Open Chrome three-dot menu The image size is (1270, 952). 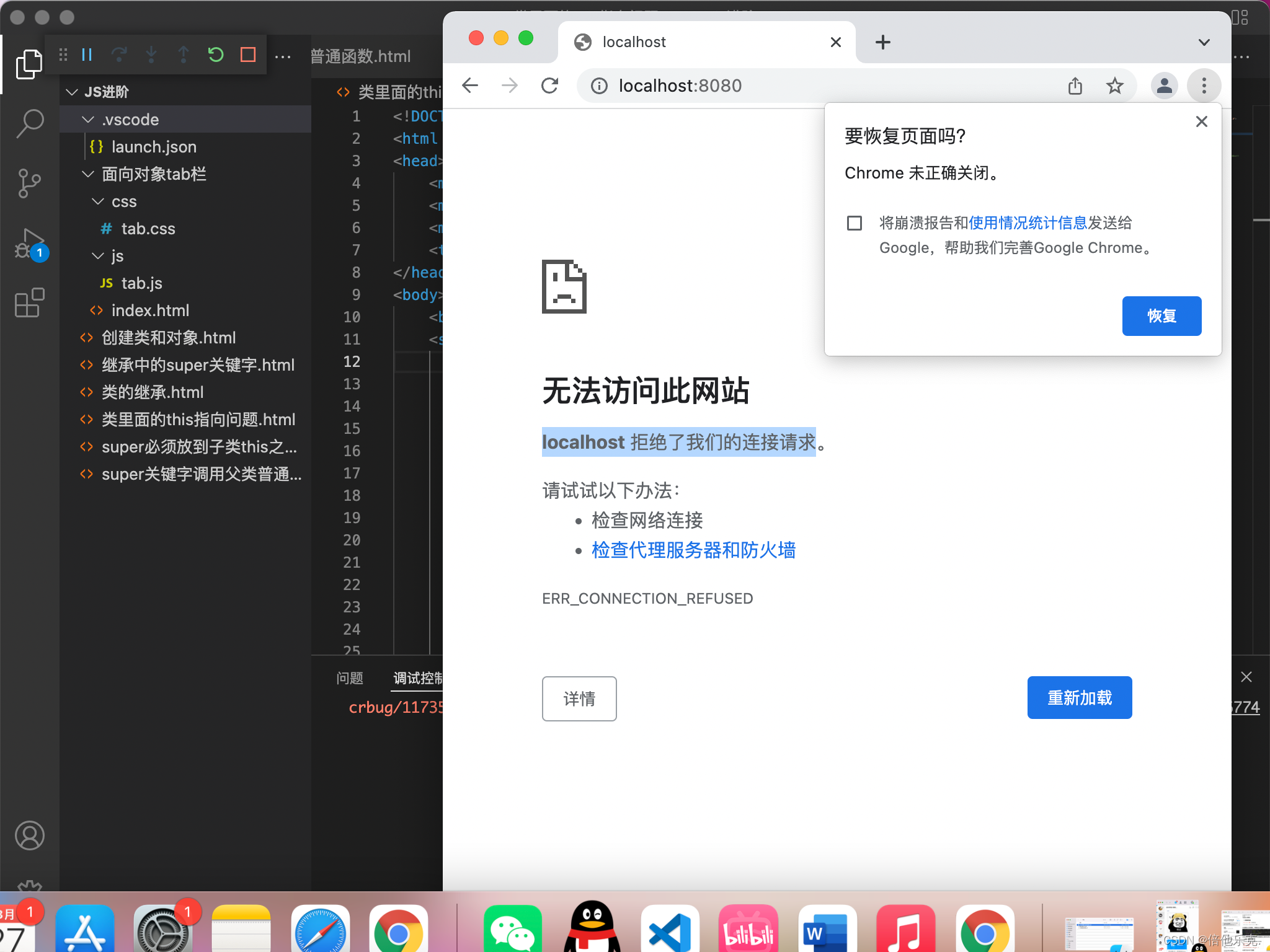tap(1204, 86)
